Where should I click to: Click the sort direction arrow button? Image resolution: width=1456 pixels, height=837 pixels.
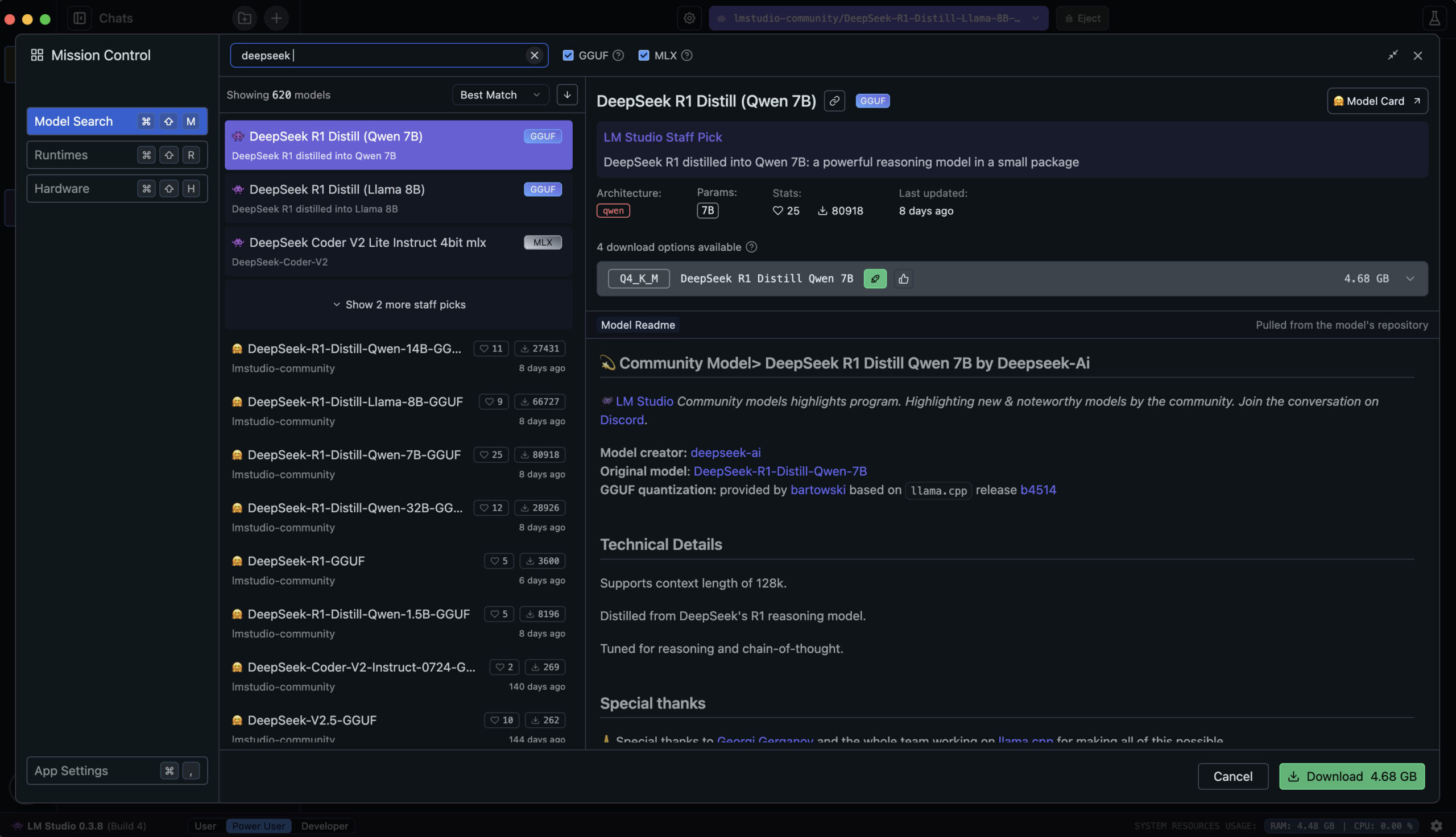click(x=567, y=95)
